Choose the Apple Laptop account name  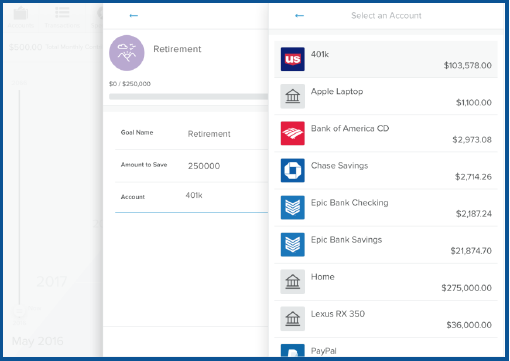point(337,91)
